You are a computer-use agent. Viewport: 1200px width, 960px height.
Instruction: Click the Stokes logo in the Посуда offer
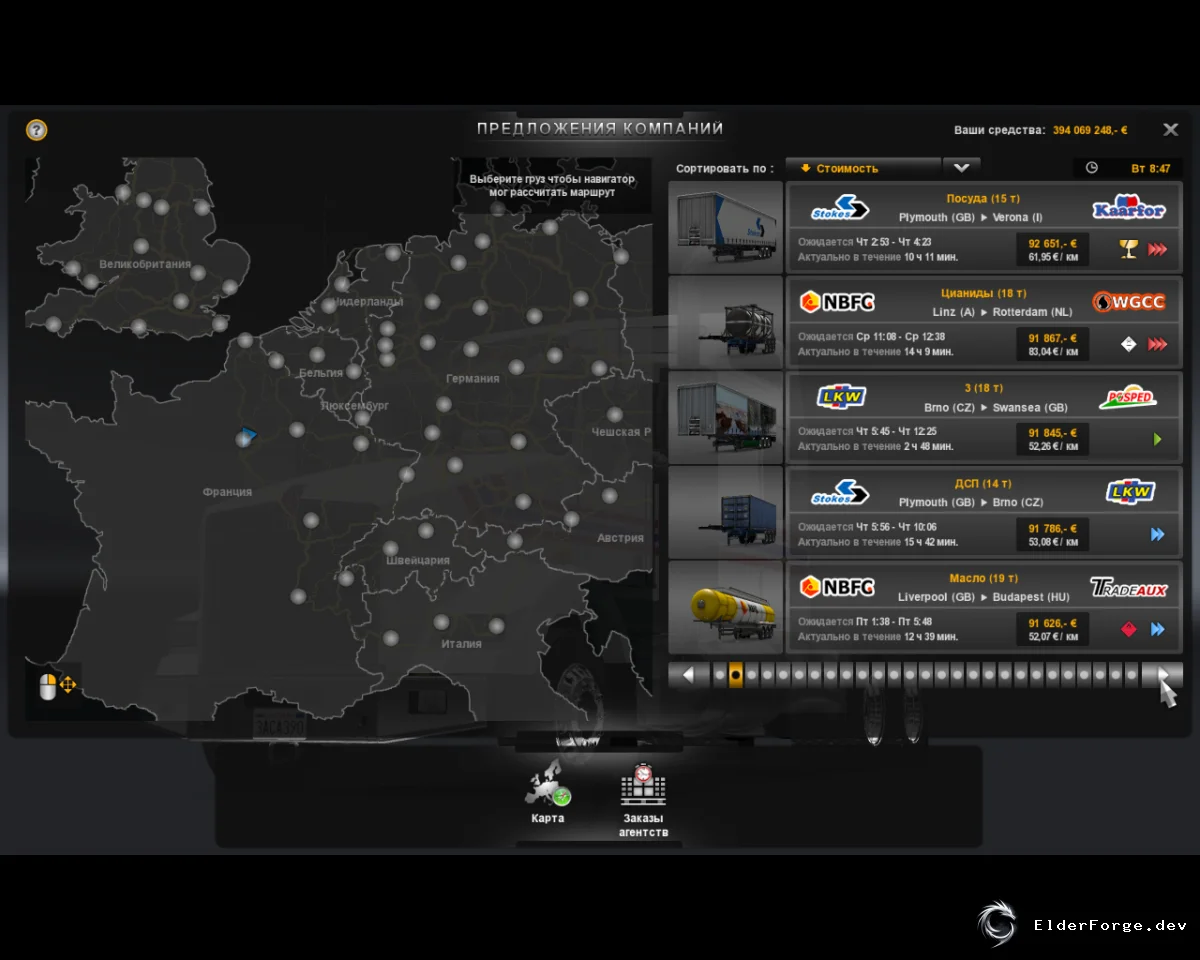(x=839, y=207)
